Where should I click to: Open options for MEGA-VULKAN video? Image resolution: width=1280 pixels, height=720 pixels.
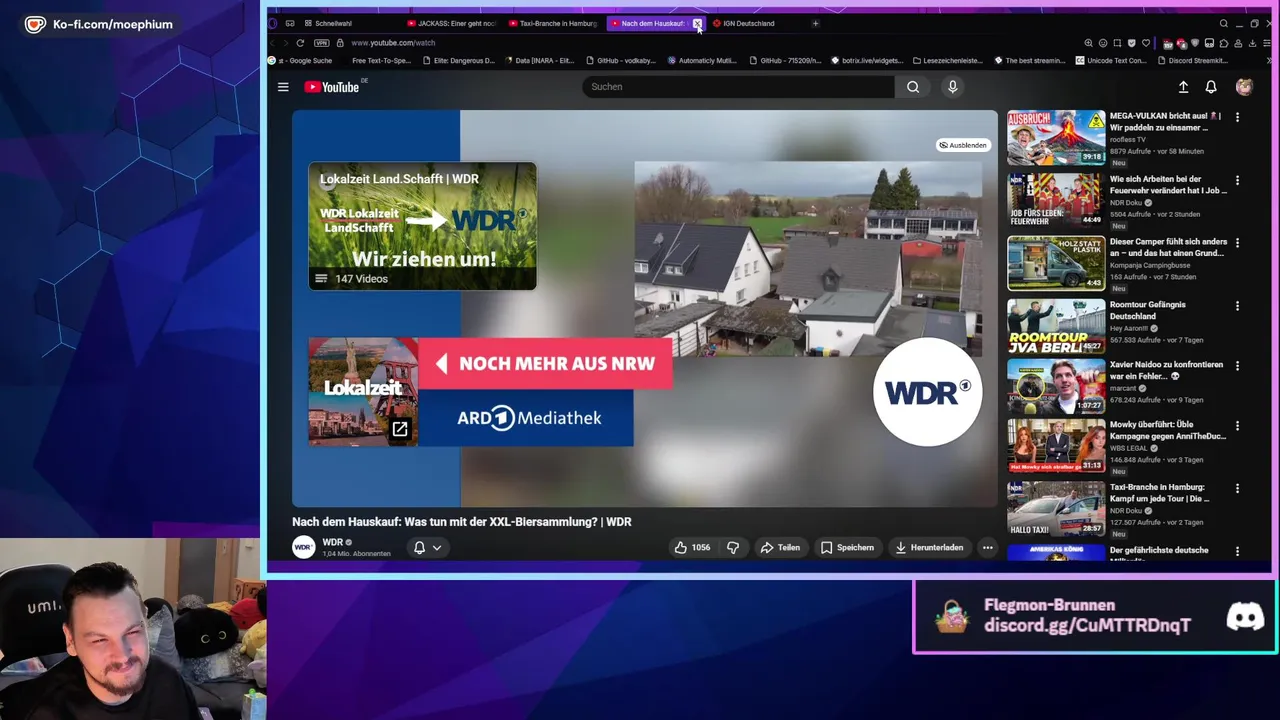(x=1237, y=117)
